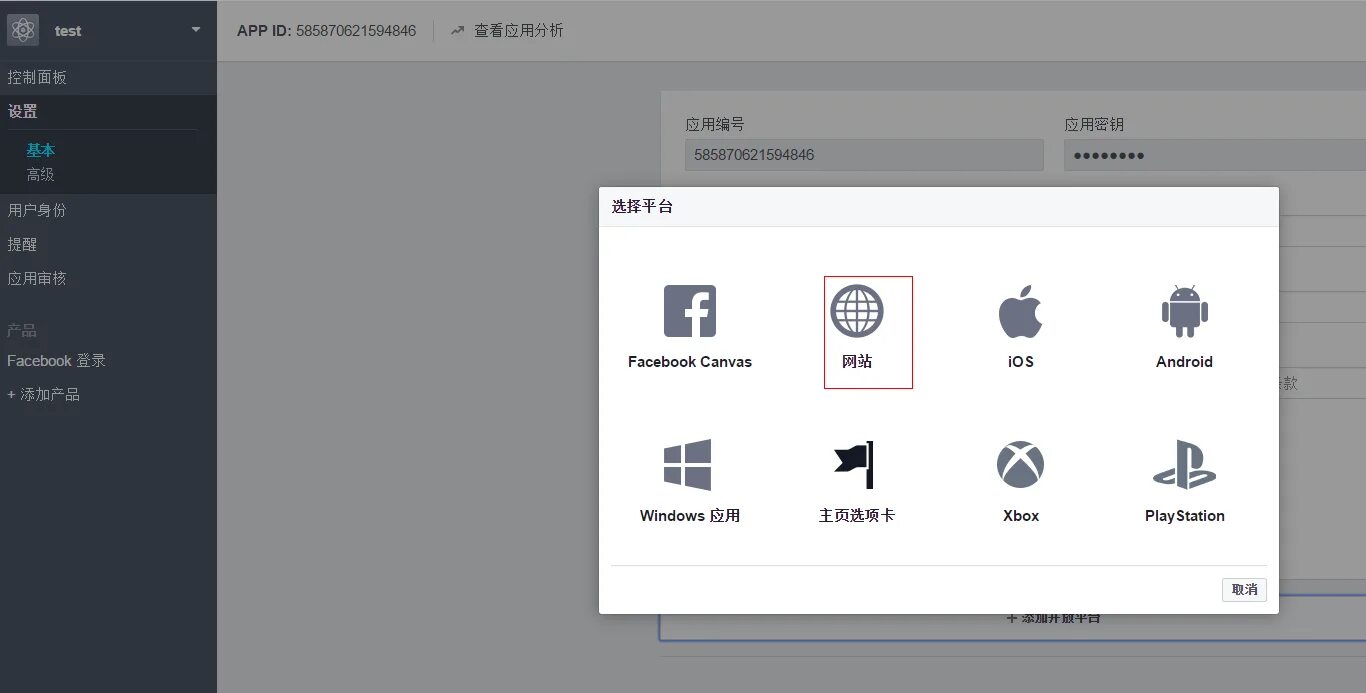
Task: Click the 应用编号 input field
Action: pyautogui.click(x=864, y=155)
